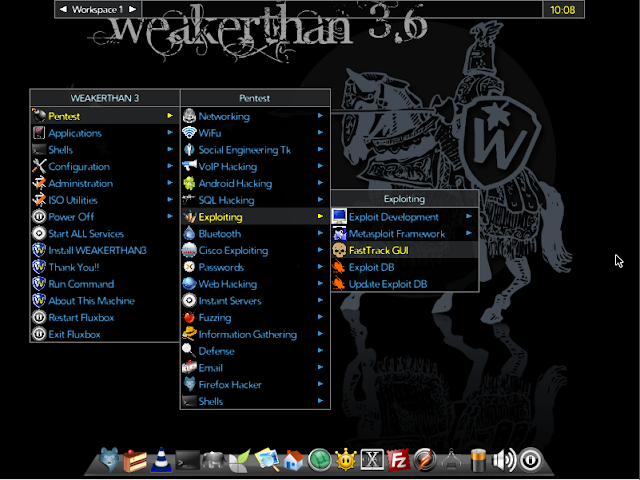Click the speaker volume icon in dock

[505, 461]
